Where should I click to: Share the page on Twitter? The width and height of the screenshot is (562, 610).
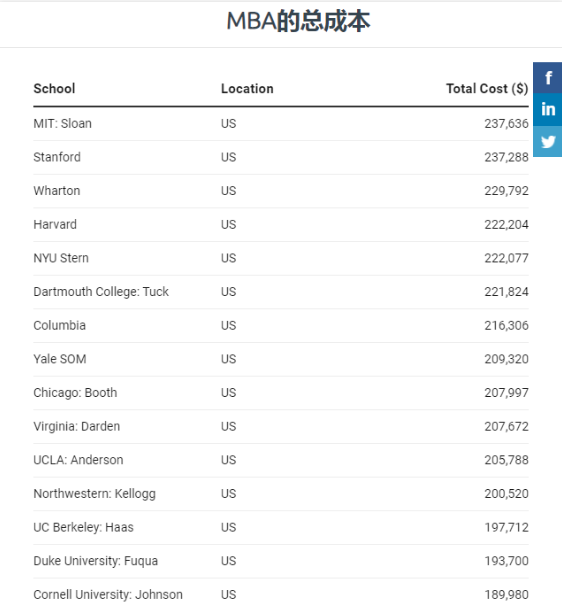tap(548, 141)
